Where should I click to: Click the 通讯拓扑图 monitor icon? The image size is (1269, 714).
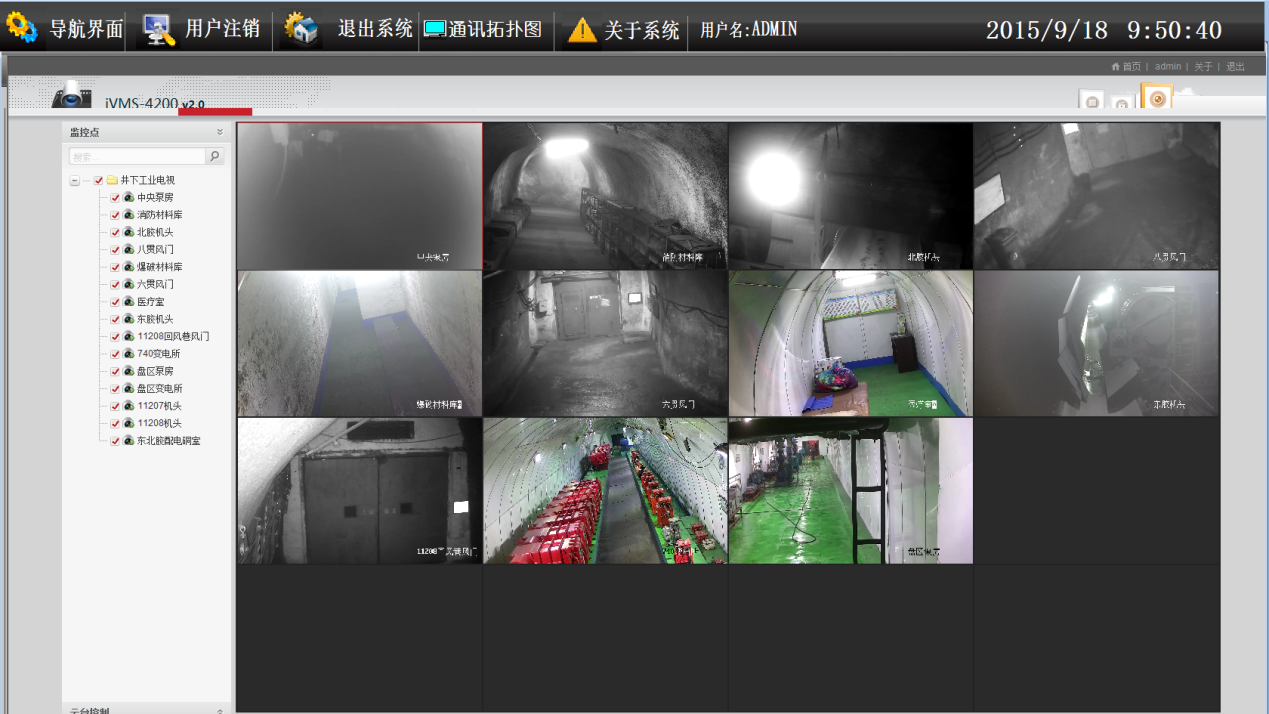(435, 30)
